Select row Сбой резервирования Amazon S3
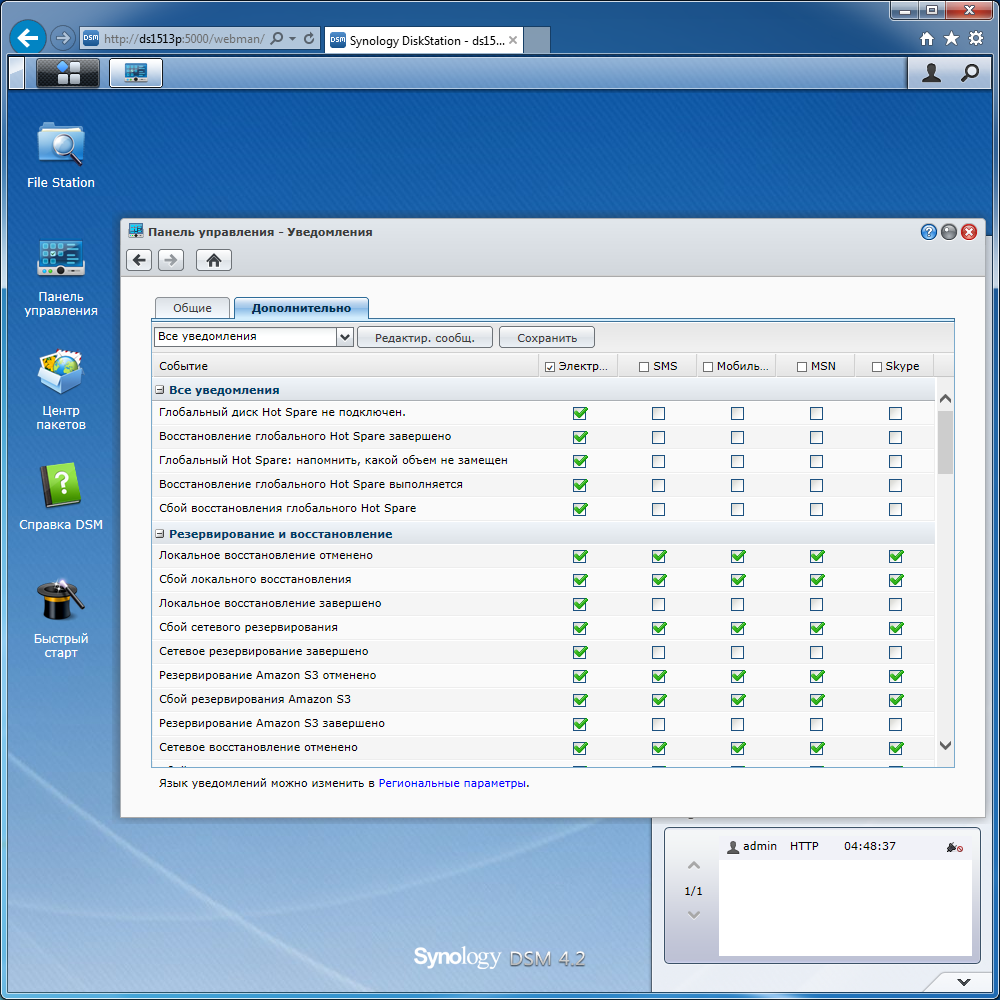Screen dimensions: 1000x1000 tap(543, 700)
